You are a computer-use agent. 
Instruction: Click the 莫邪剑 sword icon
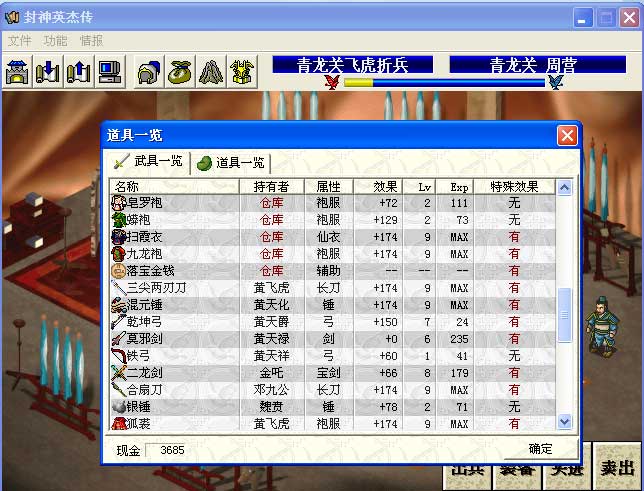[118, 339]
